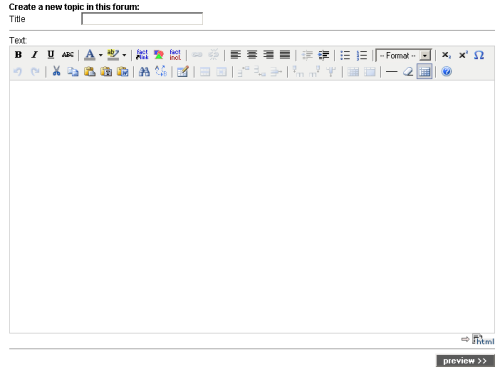Click the highlight background color button

[113, 55]
